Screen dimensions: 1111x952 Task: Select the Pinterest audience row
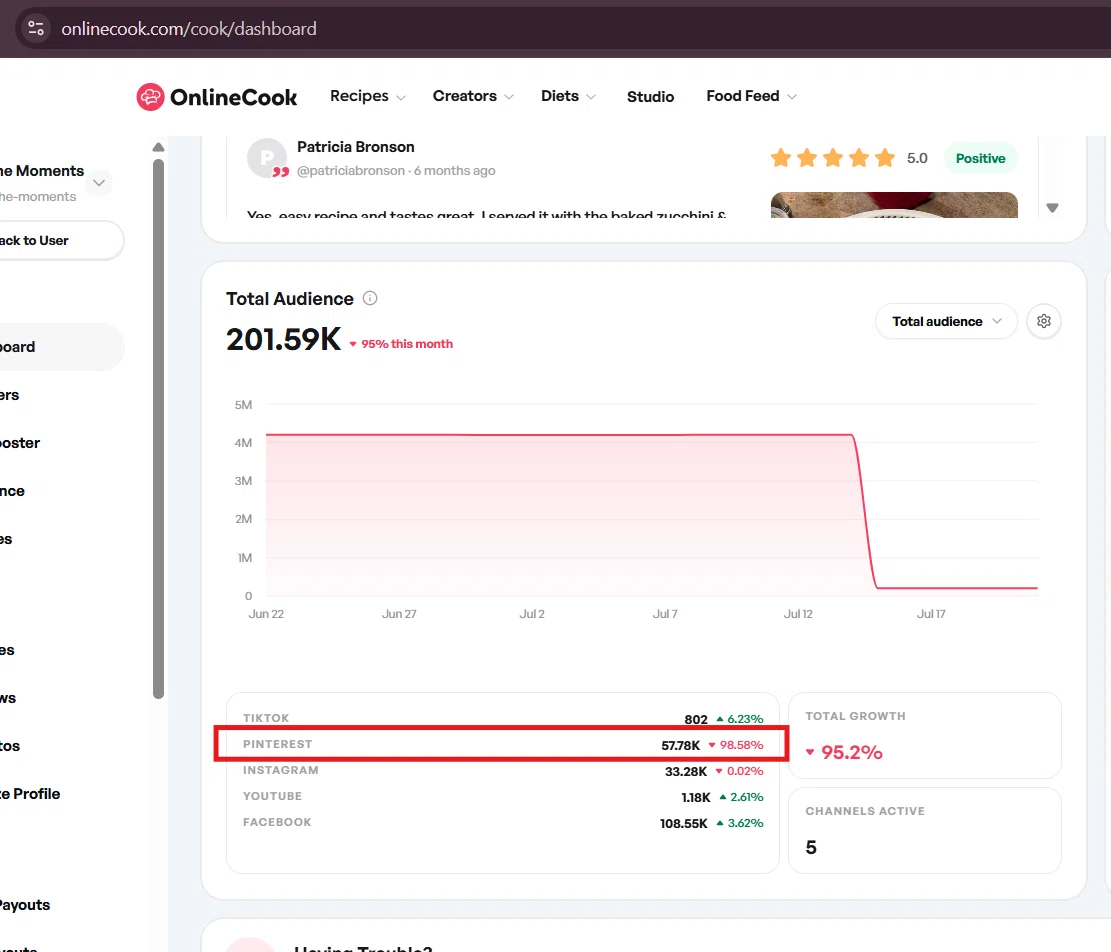click(502, 744)
